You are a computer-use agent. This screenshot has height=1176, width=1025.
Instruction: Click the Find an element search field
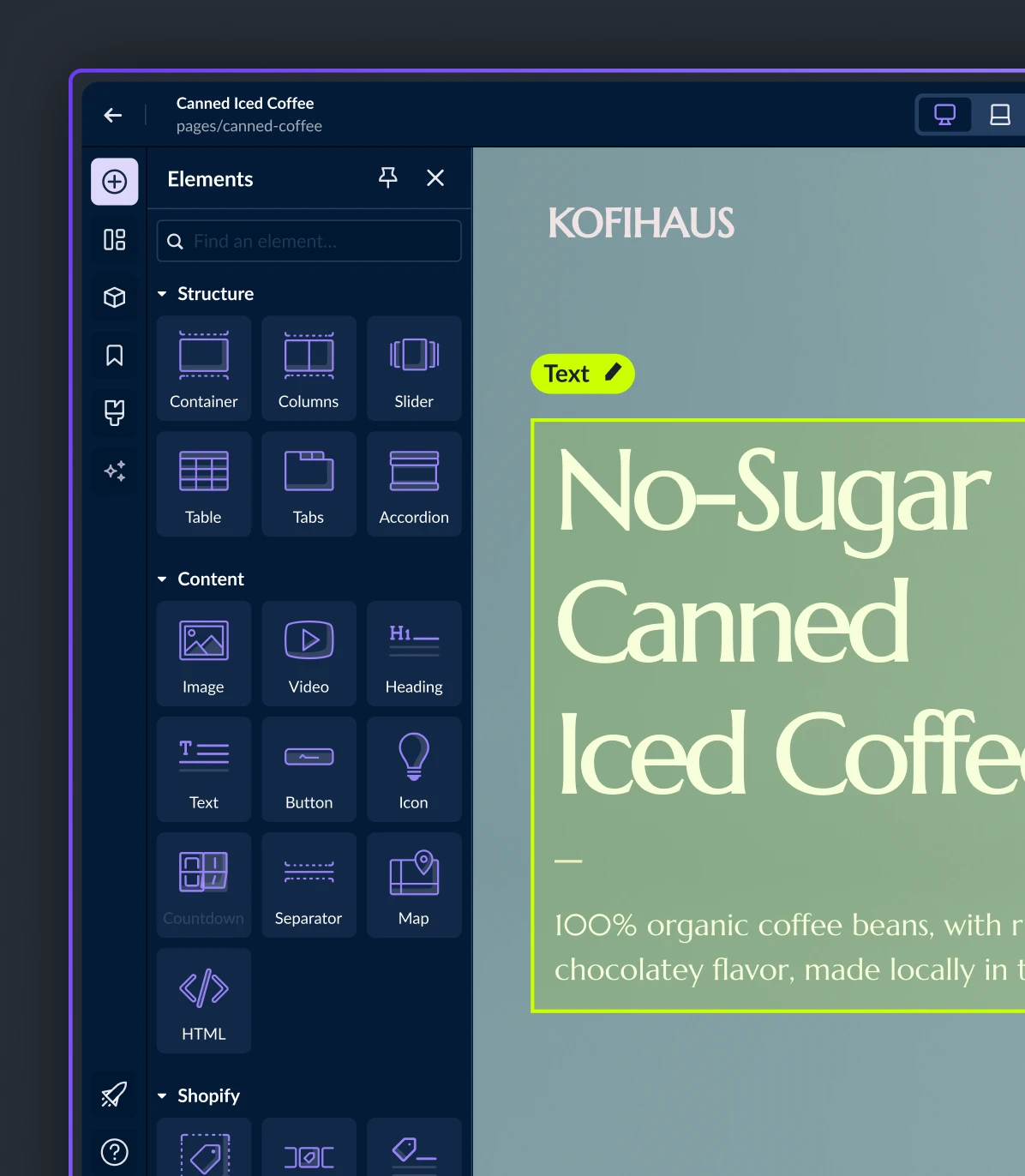309,241
